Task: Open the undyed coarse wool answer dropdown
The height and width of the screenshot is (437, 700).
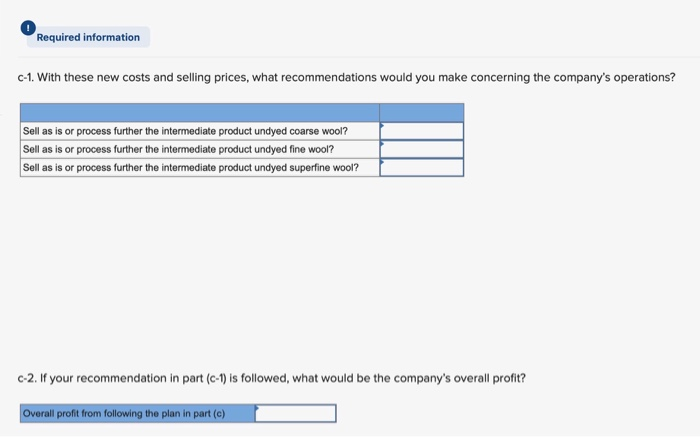Action: click(x=421, y=131)
